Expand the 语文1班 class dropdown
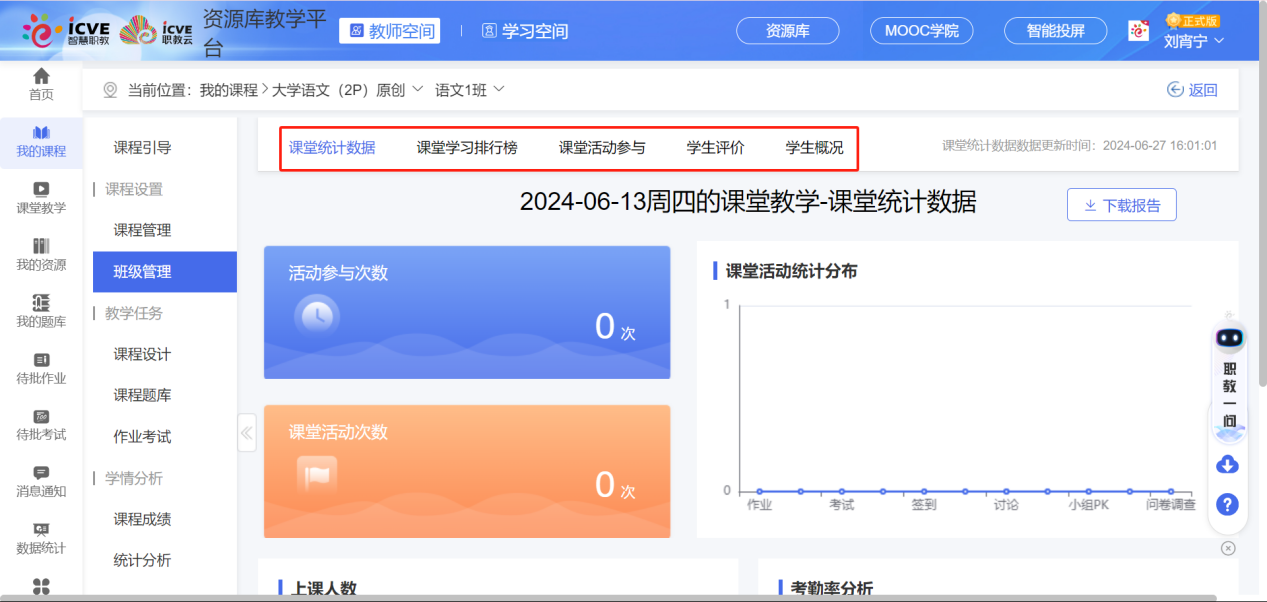This screenshot has width=1267, height=602. click(x=499, y=90)
